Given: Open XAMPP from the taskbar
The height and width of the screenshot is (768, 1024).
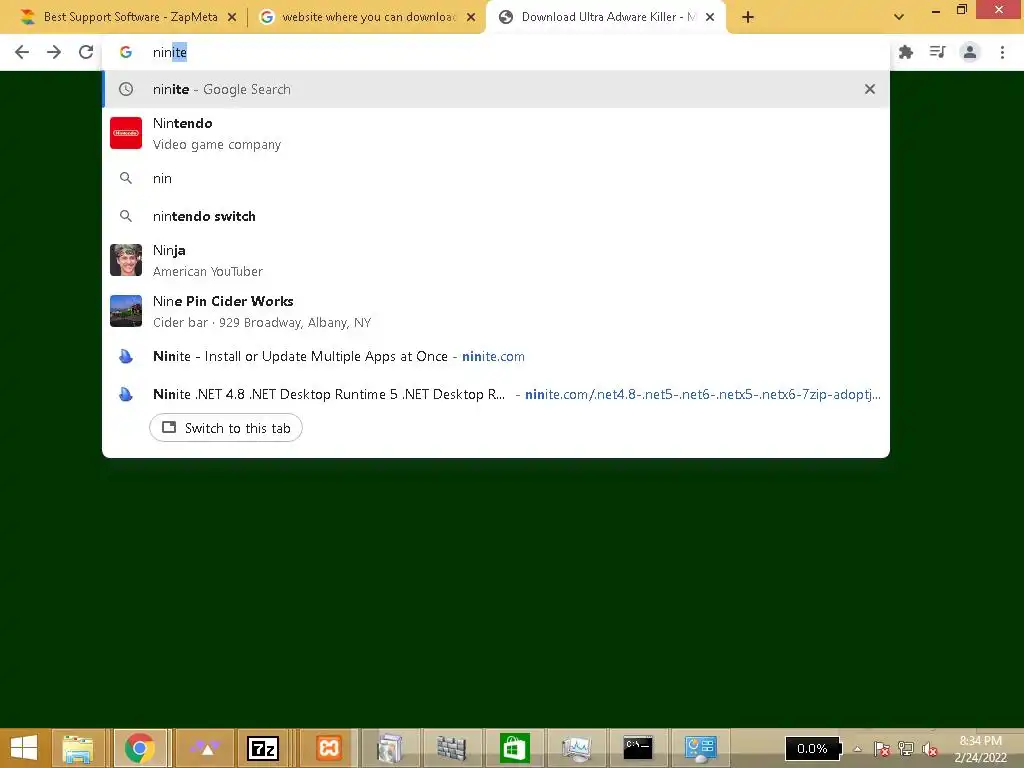Looking at the screenshot, I should pyautogui.click(x=328, y=748).
